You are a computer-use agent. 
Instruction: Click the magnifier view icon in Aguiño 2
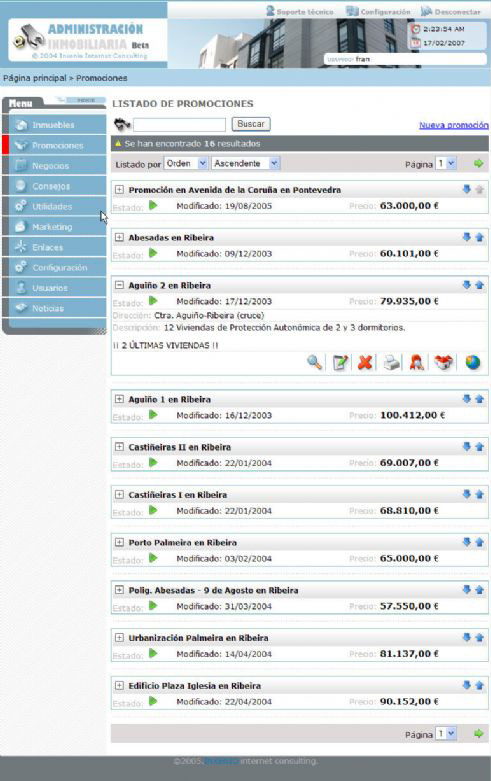(x=314, y=362)
